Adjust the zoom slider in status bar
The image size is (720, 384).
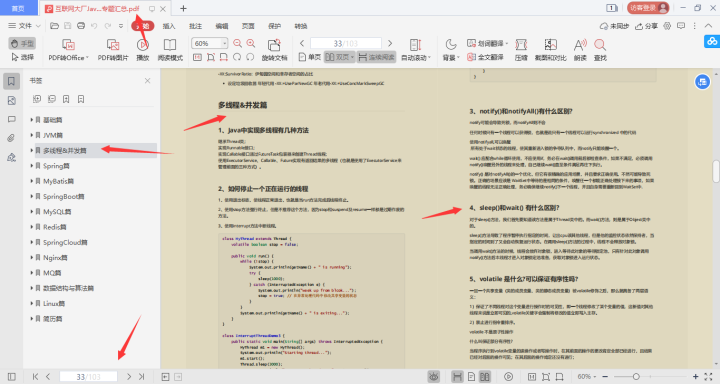coord(636,377)
